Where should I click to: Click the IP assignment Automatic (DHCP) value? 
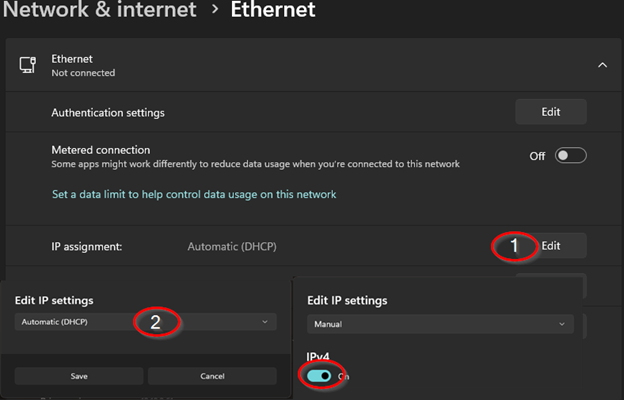pyautogui.click(x=234, y=246)
